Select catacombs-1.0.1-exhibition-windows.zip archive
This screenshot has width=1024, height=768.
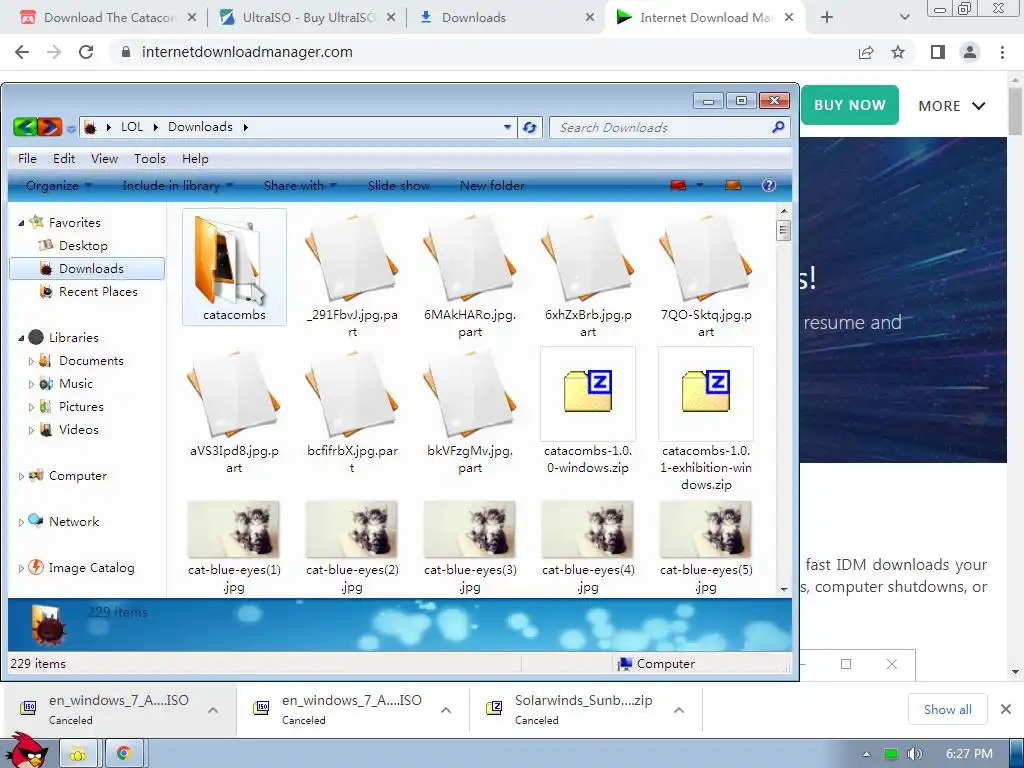pyautogui.click(x=706, y=418)
